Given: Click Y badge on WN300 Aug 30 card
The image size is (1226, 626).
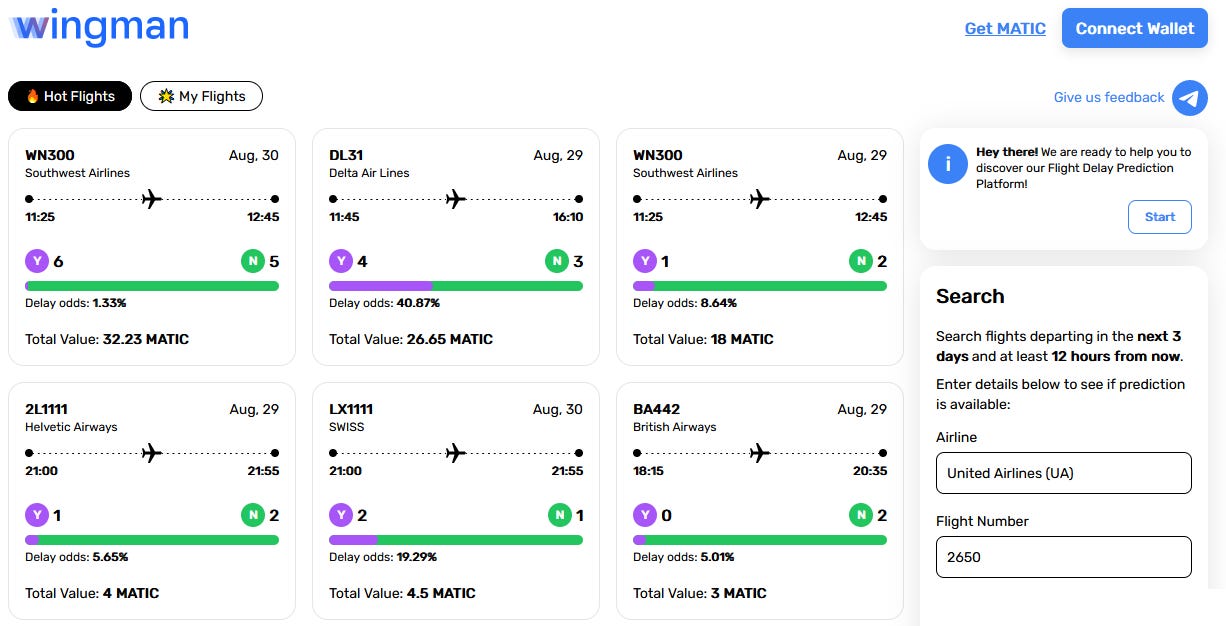Looking at the screenshot, I should click(37, 262).
